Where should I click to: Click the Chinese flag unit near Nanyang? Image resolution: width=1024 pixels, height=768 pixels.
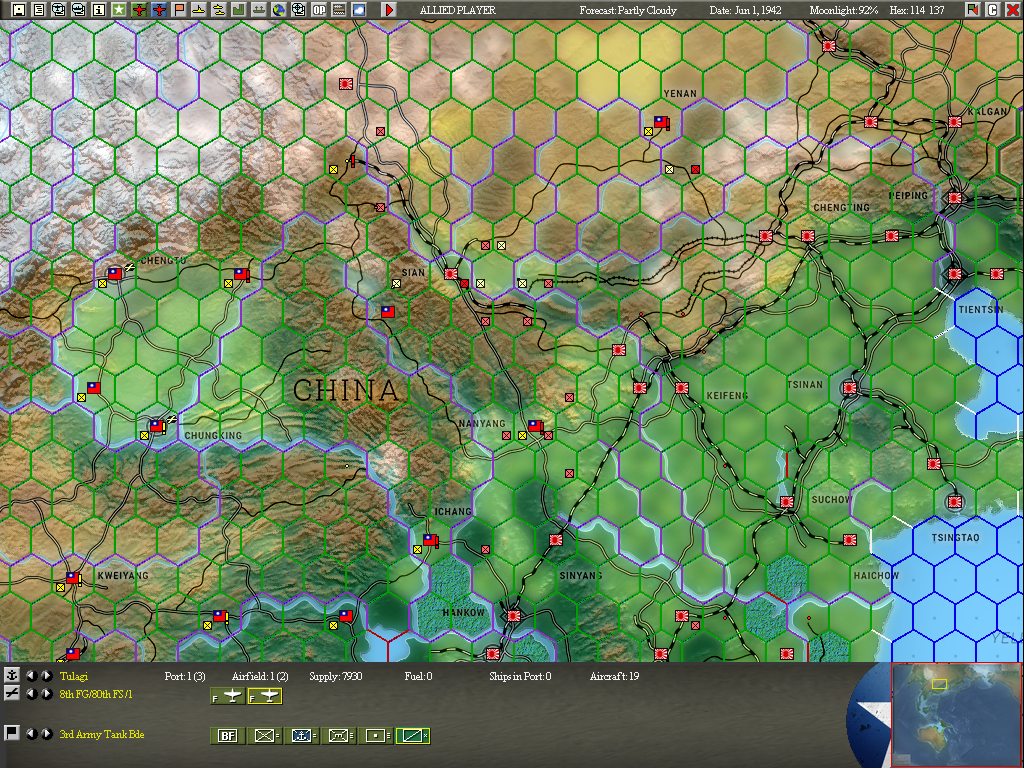pos(535,426)
